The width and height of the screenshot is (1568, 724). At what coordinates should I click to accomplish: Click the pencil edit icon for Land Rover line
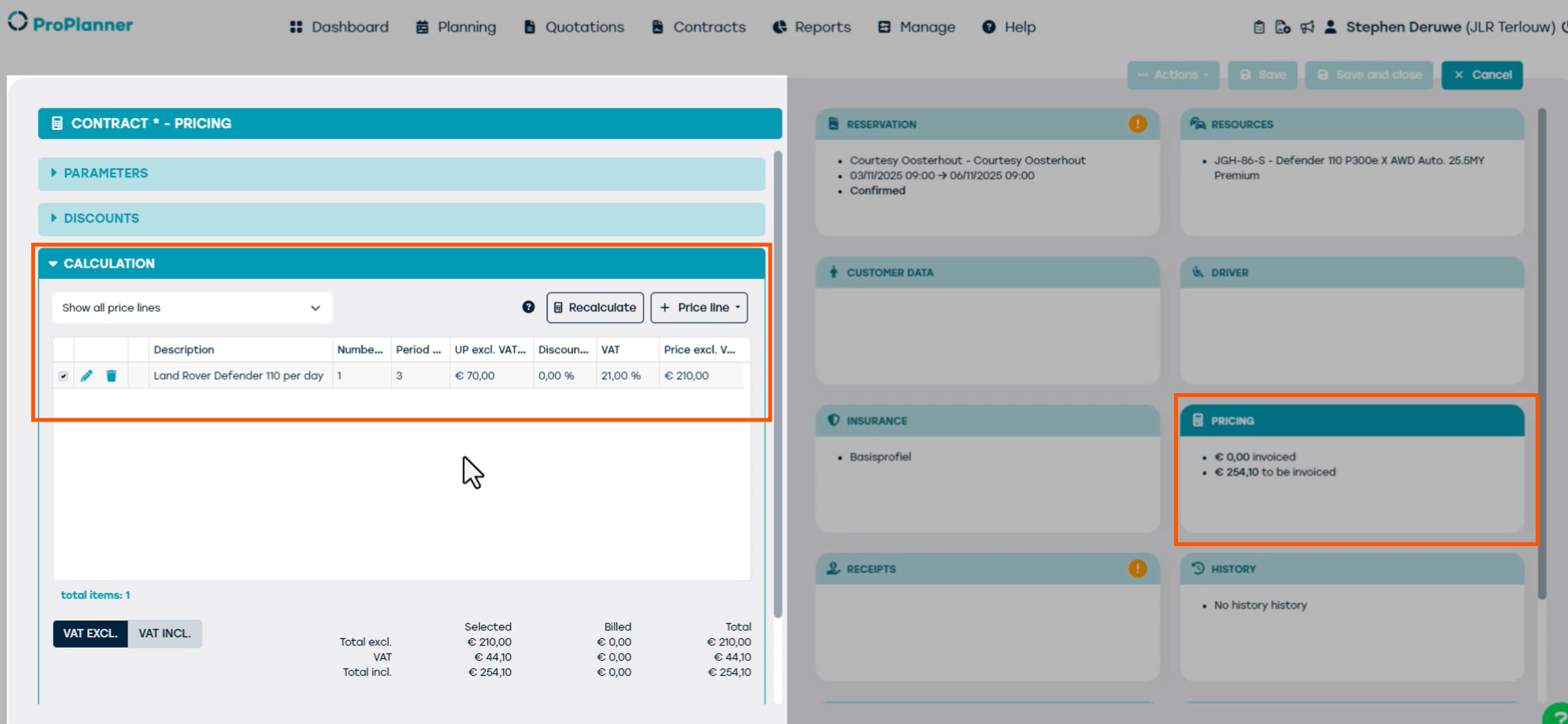coord(86,376)
